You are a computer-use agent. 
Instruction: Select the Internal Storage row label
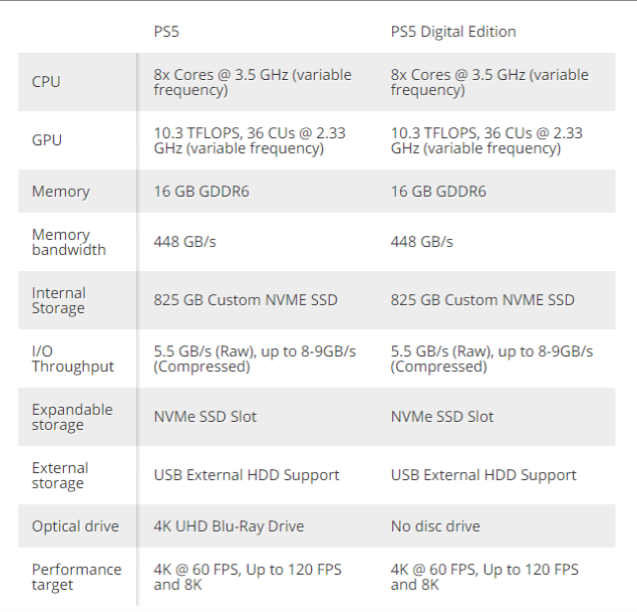[59, 300]
